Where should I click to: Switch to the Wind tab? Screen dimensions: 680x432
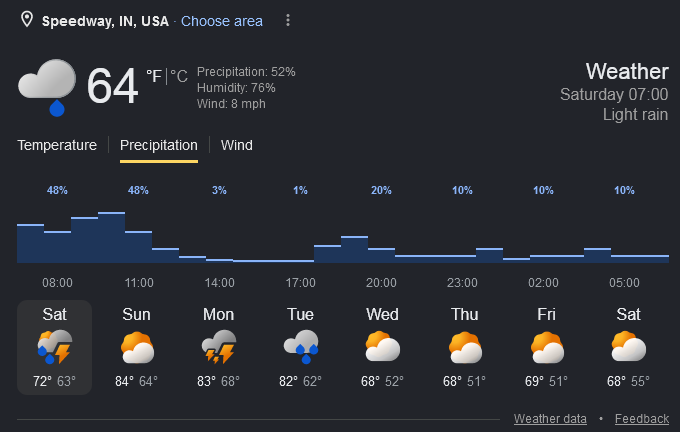click(x=236, y=145)
